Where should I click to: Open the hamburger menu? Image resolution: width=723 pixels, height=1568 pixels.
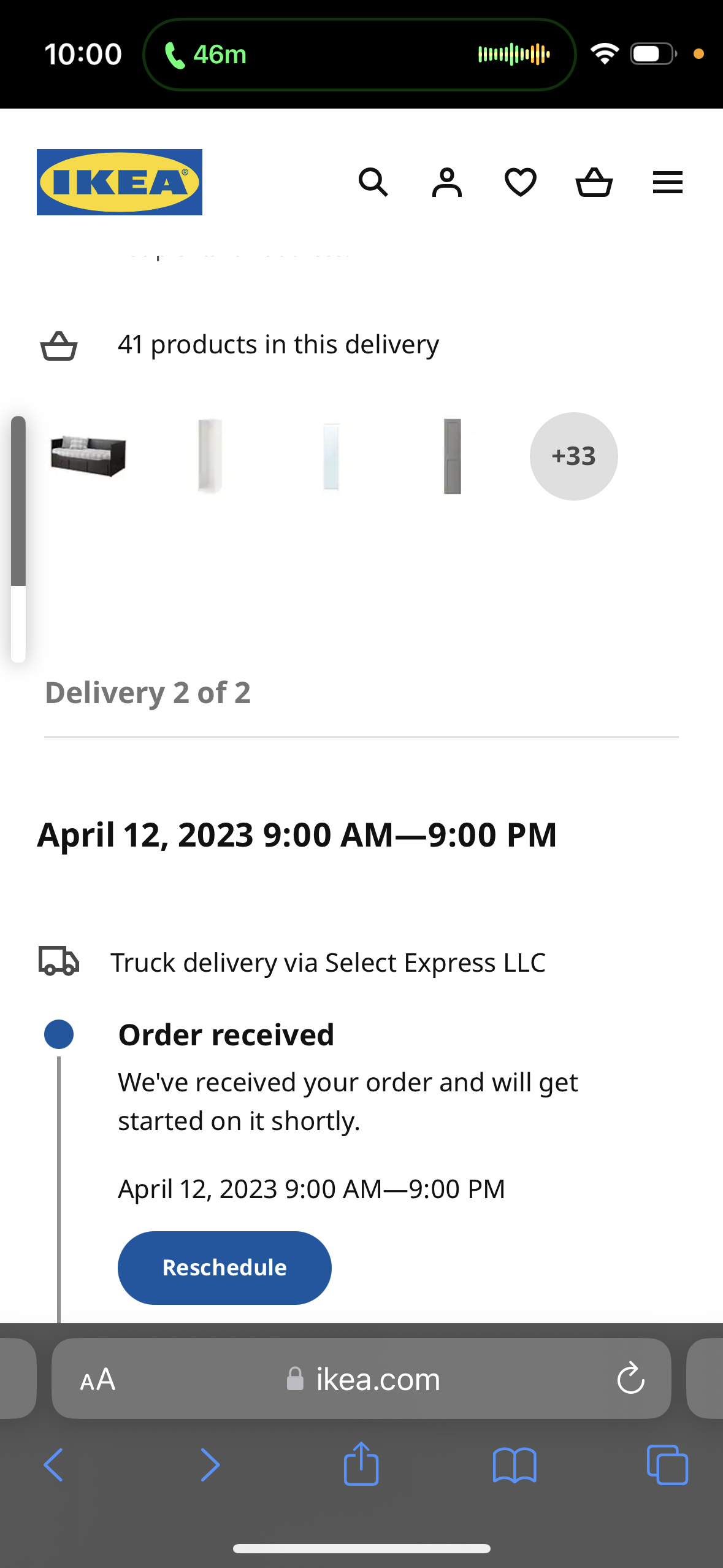point(668,182)
